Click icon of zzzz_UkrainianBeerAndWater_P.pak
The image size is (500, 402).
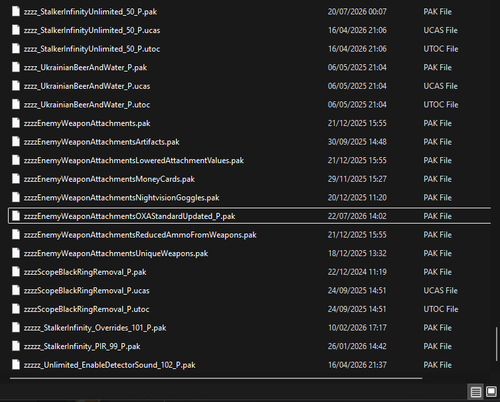click(16, 67)
